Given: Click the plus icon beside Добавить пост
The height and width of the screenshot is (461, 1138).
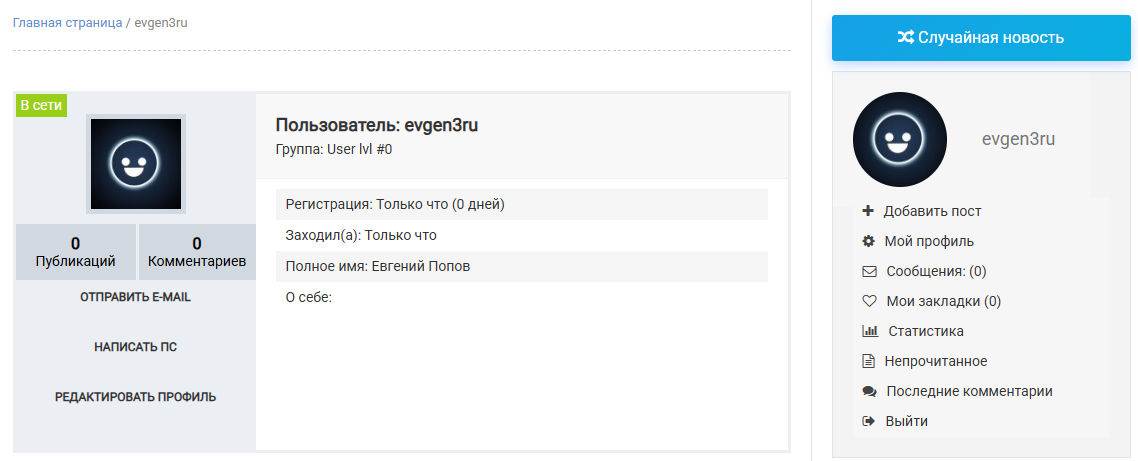Looking at the screenshot, I should point(868,211).
